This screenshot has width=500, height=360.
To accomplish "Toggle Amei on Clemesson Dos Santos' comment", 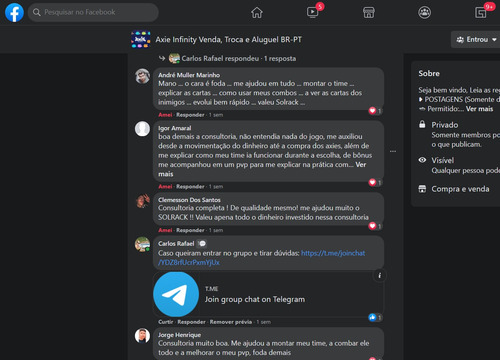I will [165, 230].
